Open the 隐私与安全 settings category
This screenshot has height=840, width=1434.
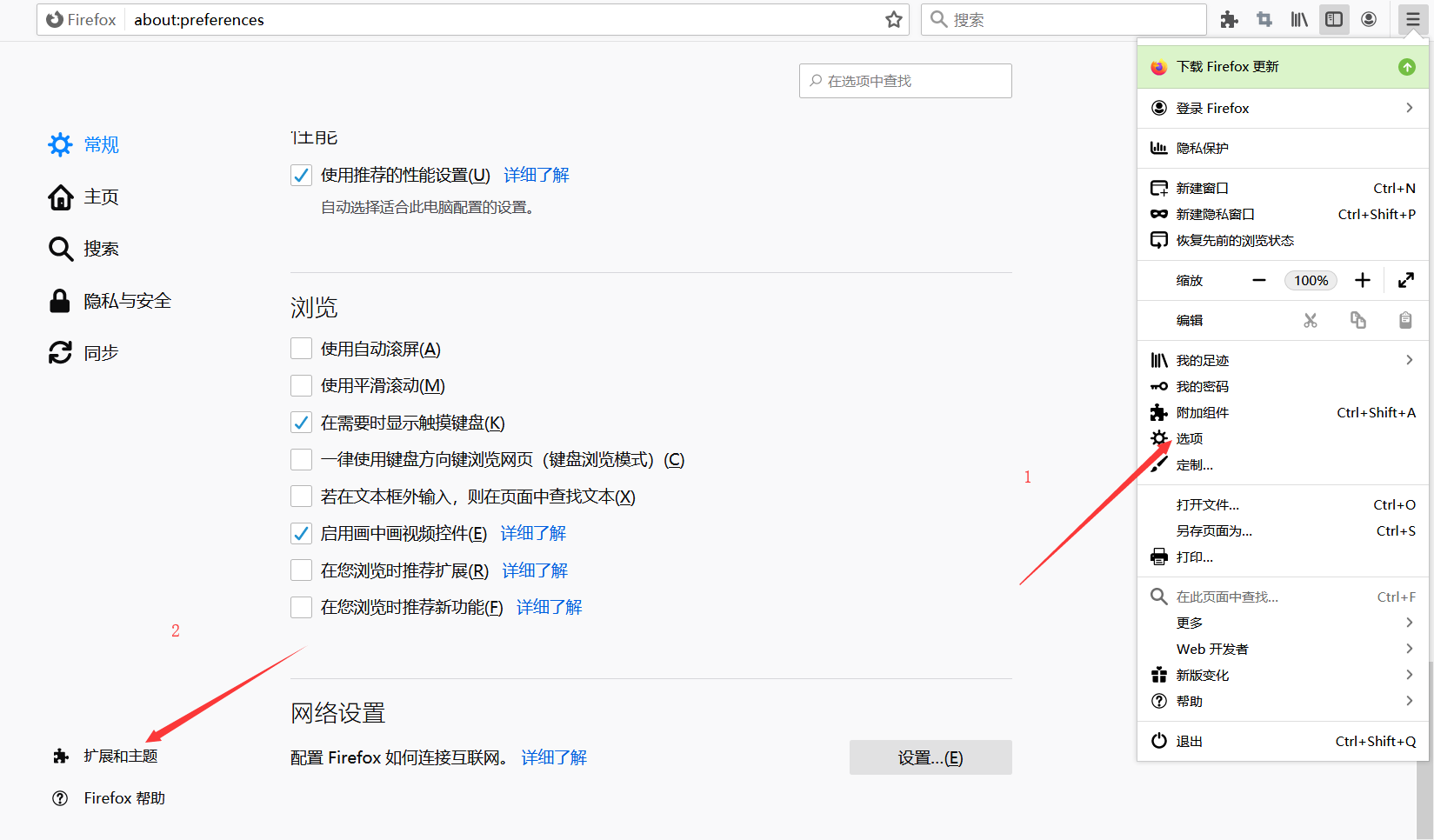(x=110, y=301)
